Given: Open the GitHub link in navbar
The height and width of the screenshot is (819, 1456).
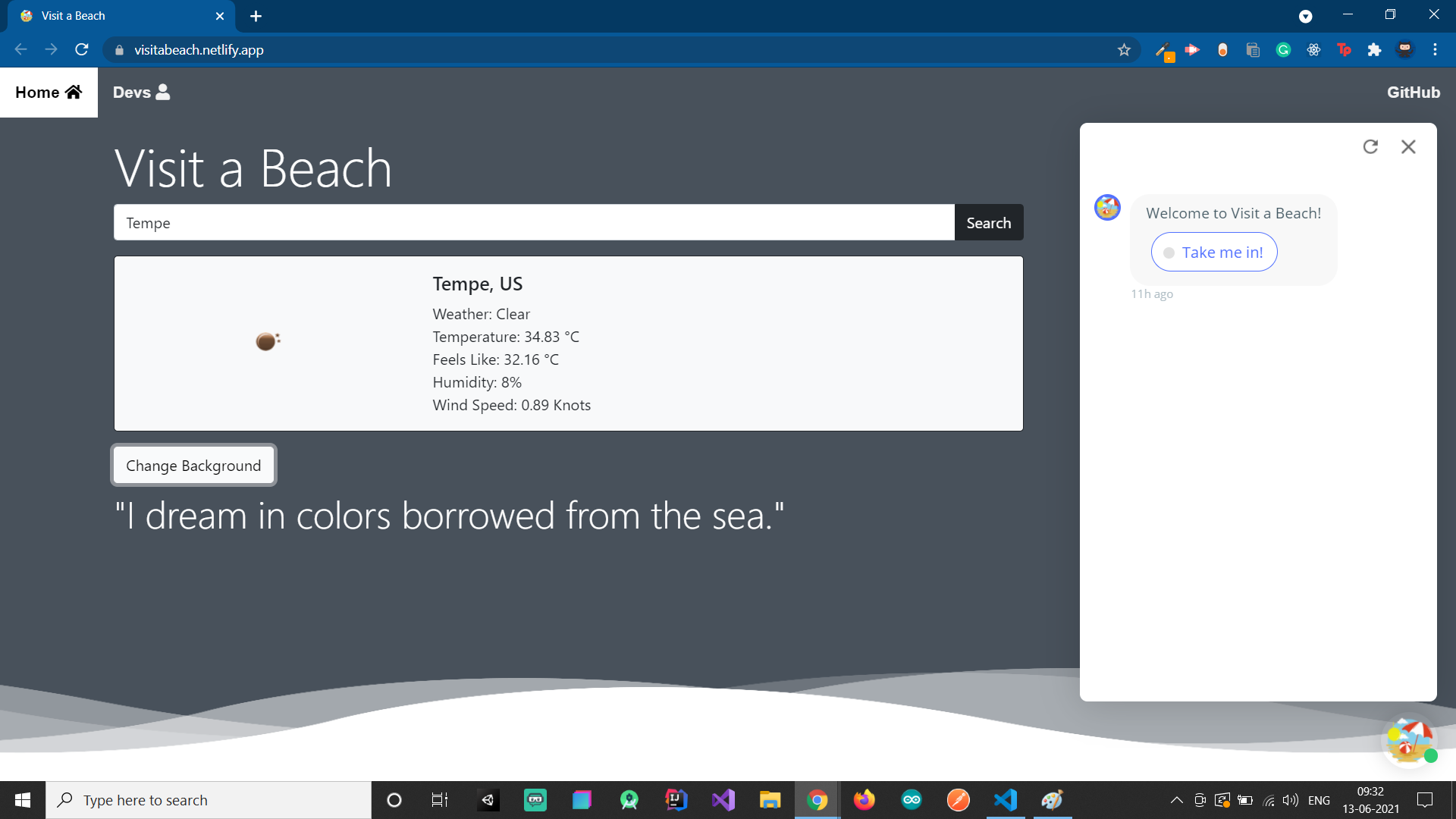Looking at the screenshot, I should (x=1413, y=93).
